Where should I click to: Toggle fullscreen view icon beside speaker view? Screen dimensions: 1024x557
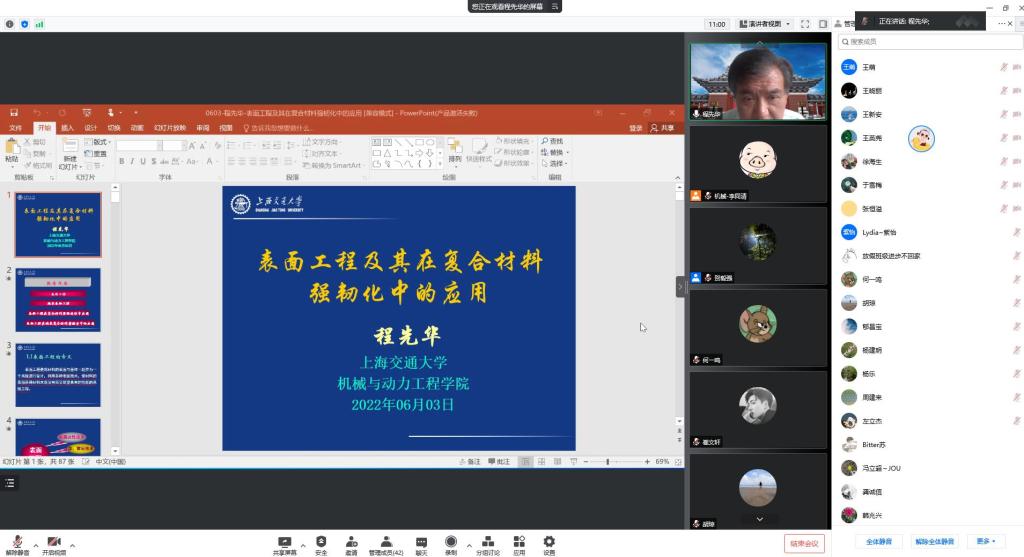pos(805,24)
